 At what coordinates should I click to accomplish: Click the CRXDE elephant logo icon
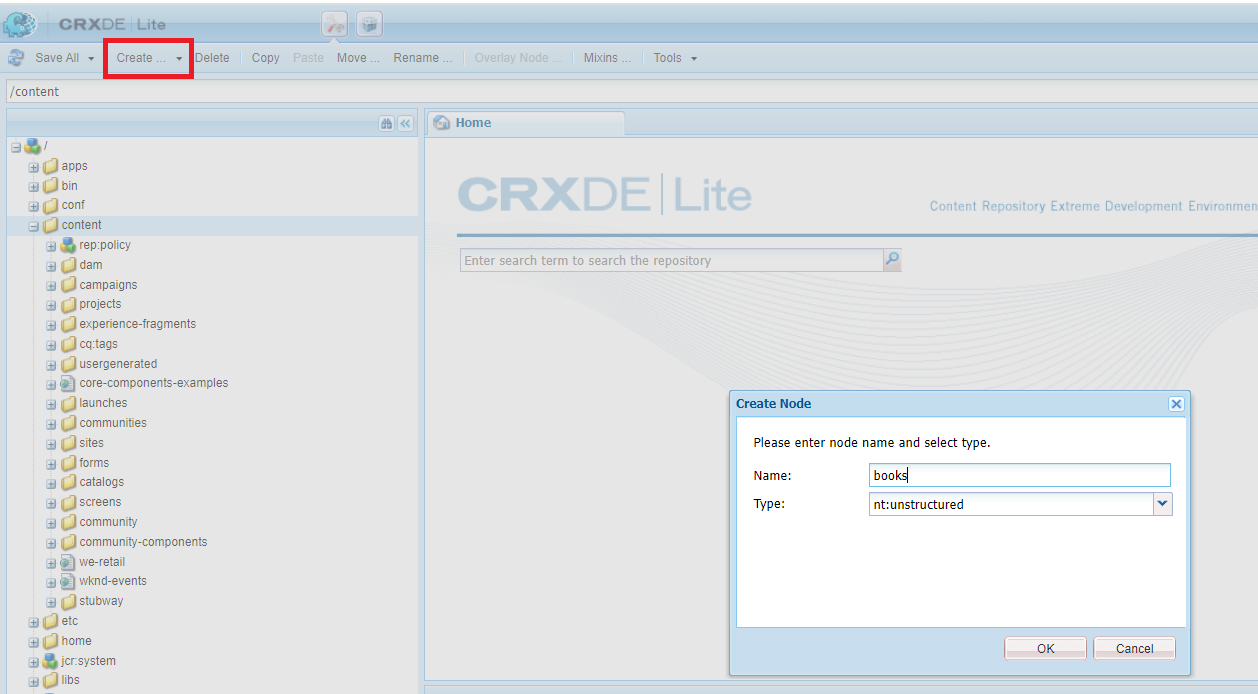pos(20,23)
